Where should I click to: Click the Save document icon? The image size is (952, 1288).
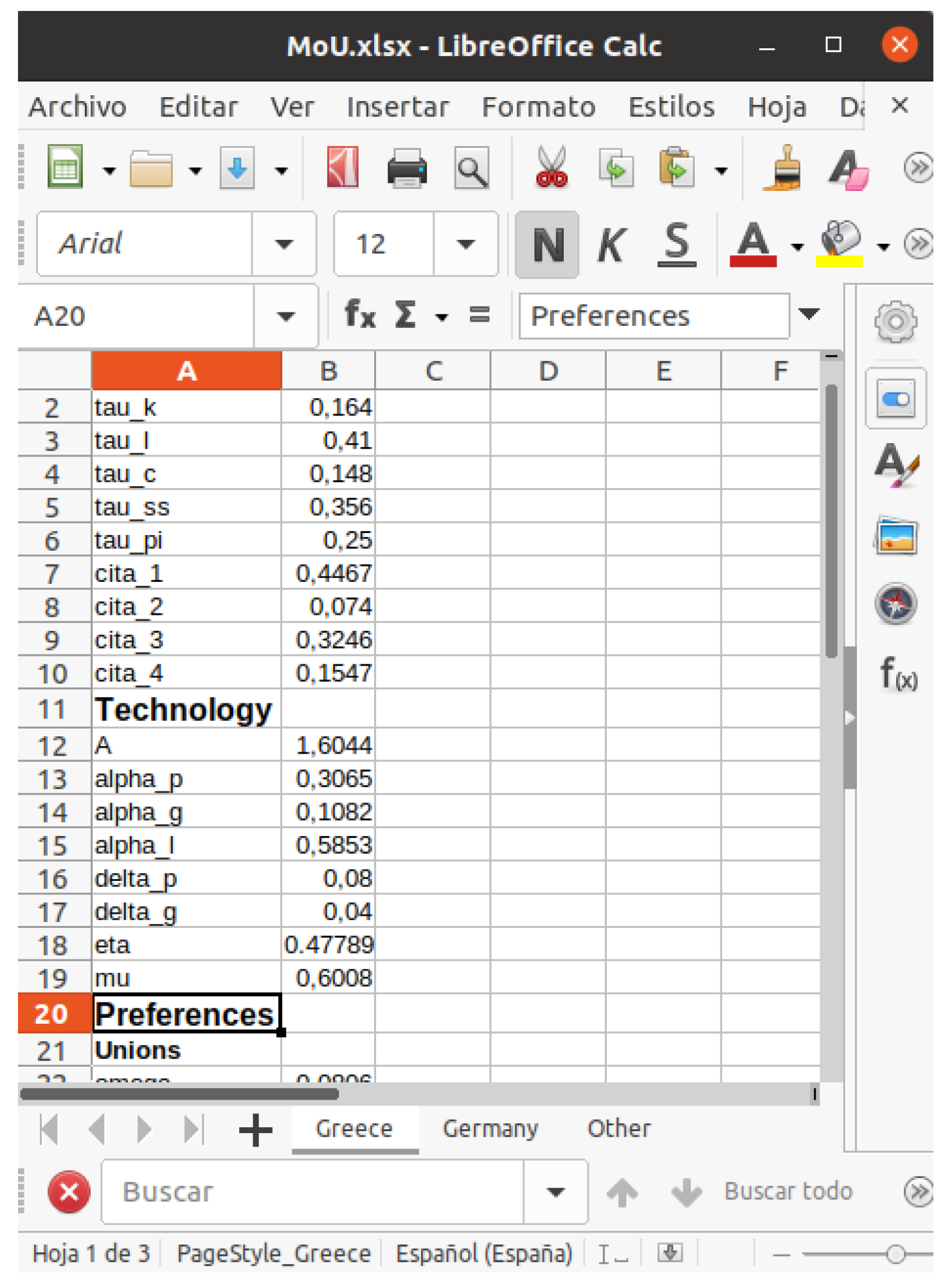pyautogui.click(x=237, y=168)
